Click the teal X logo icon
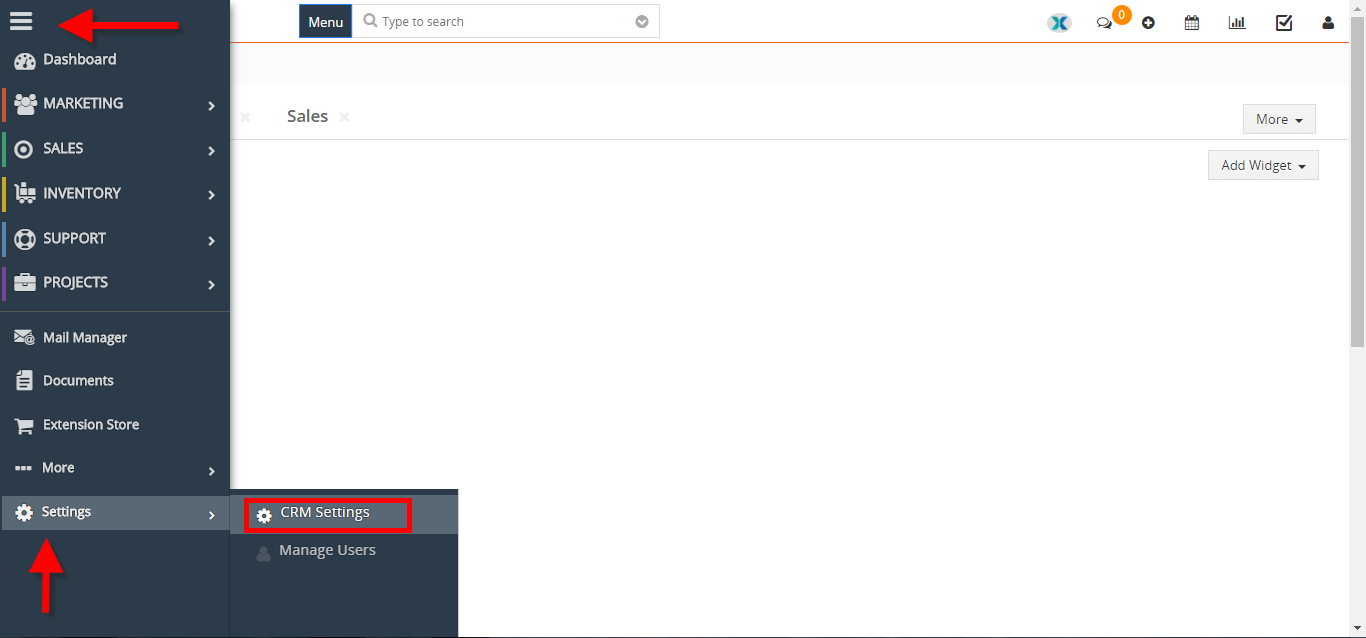This screenshot has height=638, width=1366. pos(1059,22)
